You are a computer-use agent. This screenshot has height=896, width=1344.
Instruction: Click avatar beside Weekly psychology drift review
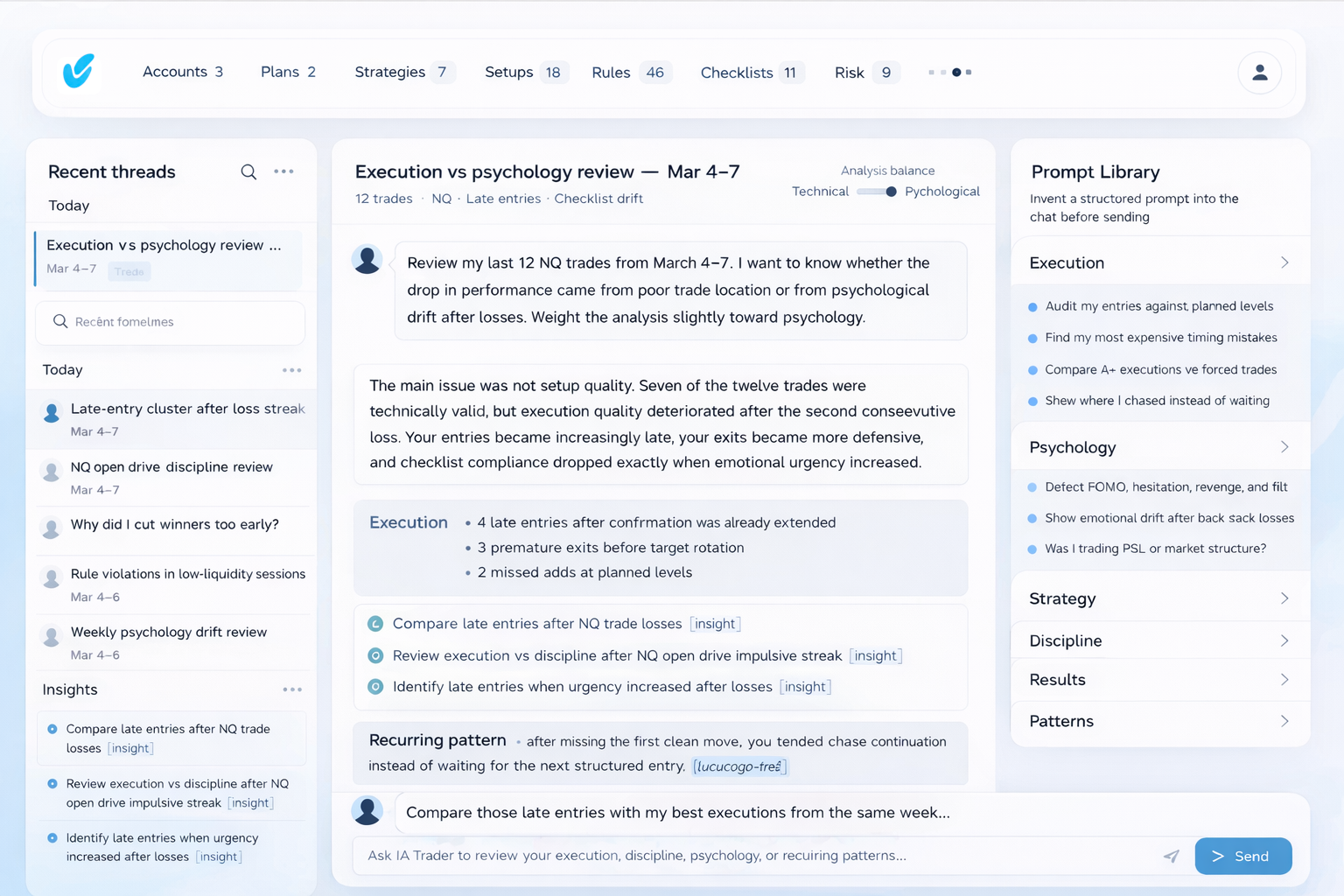(52, 636)
